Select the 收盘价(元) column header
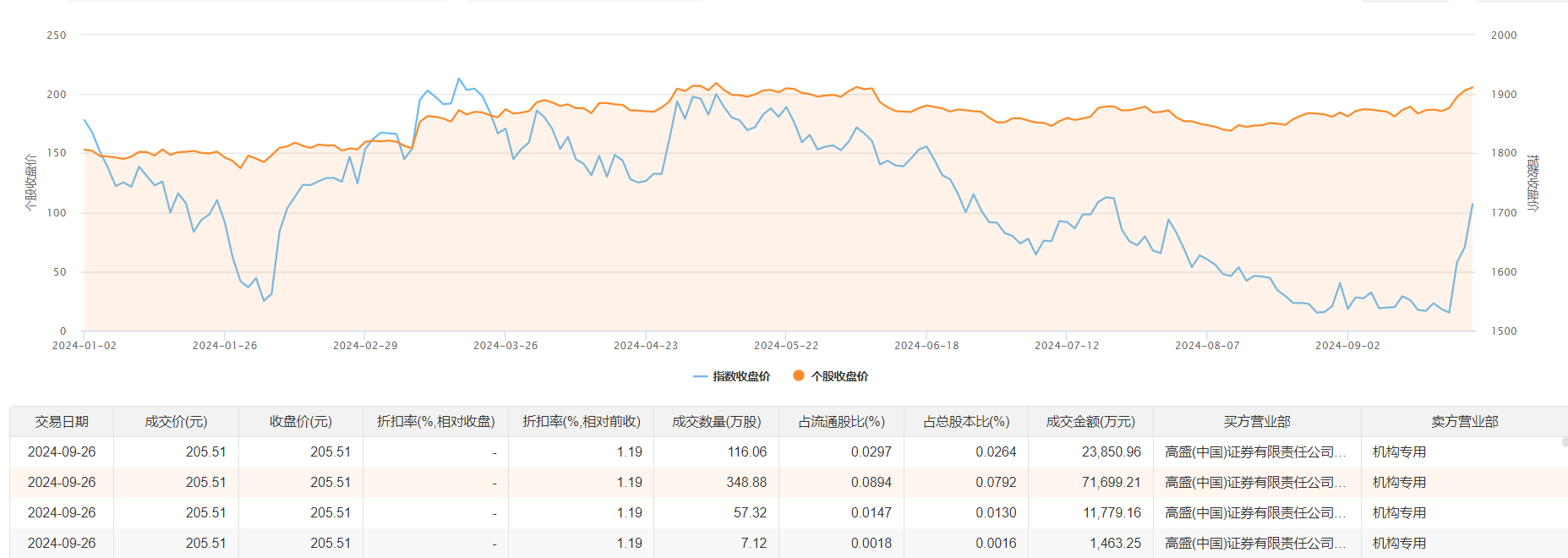This screenshot has width=1568, height=558. click(x=301, y=421)
